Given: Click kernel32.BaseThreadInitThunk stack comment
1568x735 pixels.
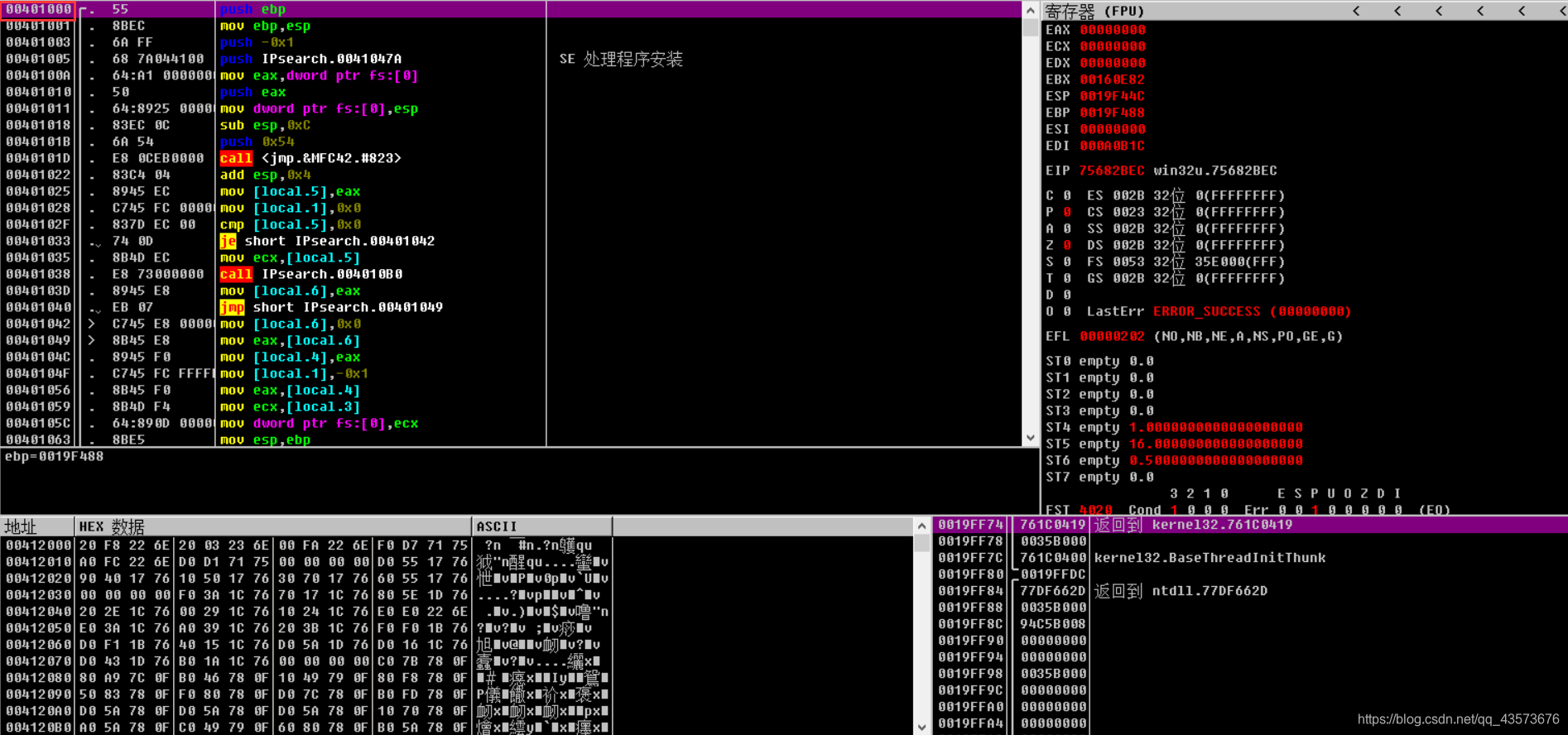Looking at the screenshot, I should tap(1210, 558).
